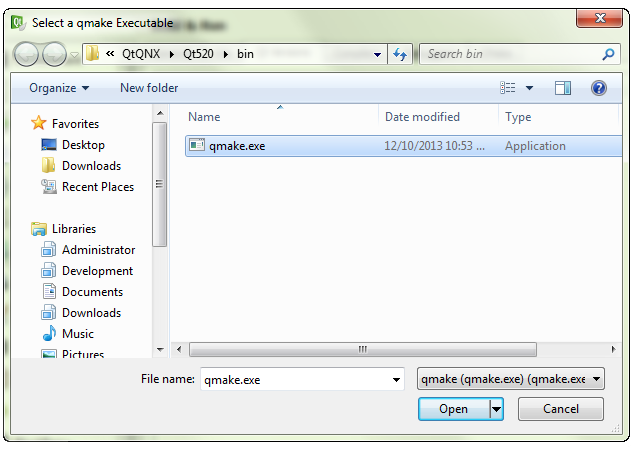Show the preview pane
The image size is (637, 455).
(563, 88)
